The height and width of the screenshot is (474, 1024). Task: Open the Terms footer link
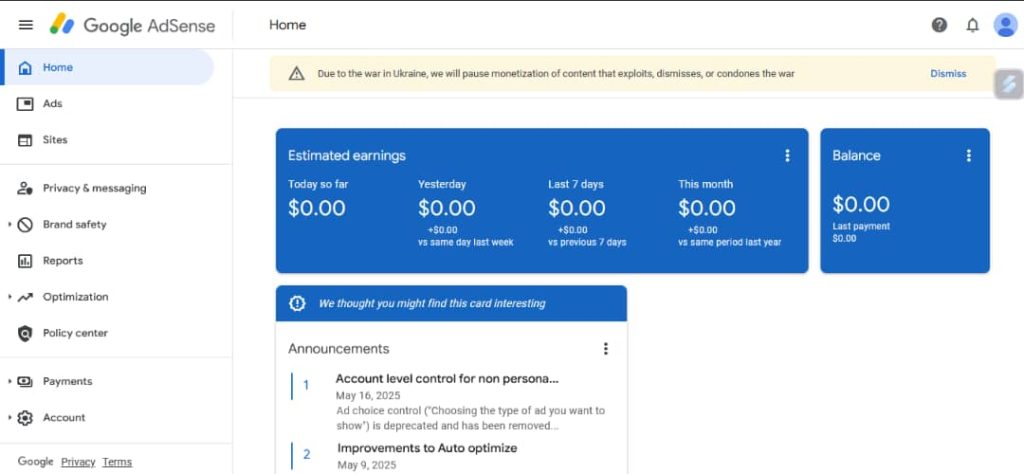[x=117, y=462]
